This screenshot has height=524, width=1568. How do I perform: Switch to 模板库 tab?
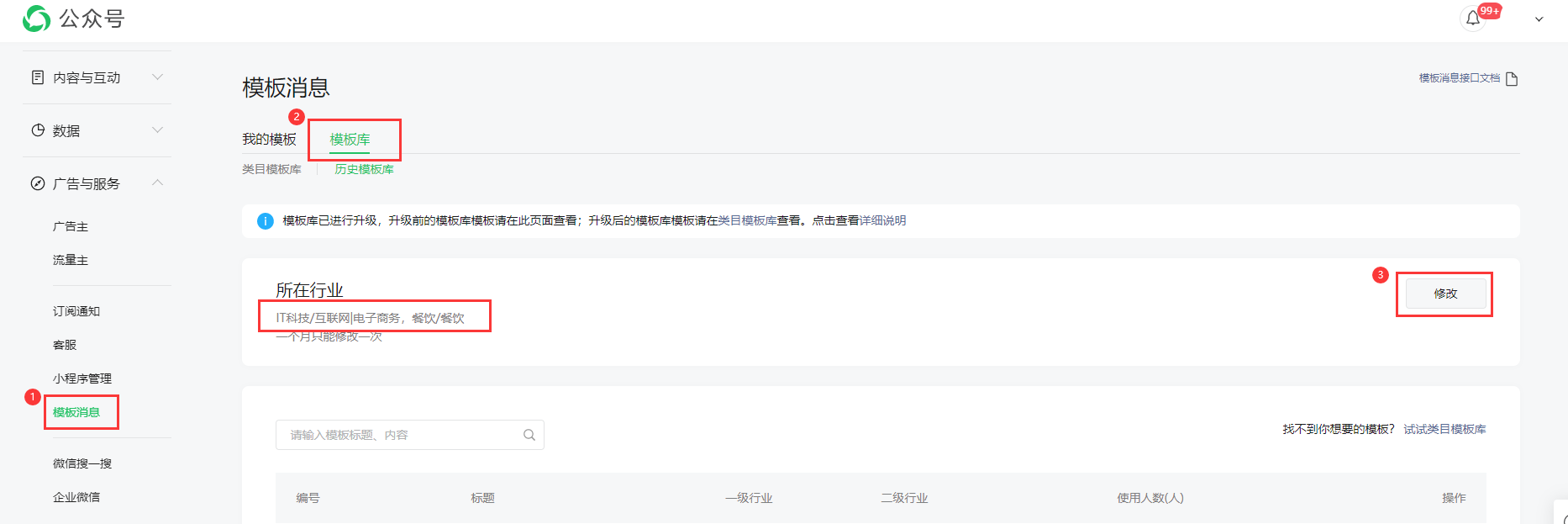pyautogui.click(x=350, y=139)
